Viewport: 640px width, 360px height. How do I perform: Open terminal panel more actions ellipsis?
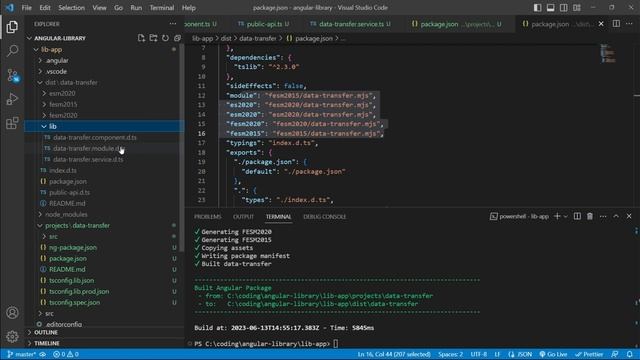click(603, 216)
